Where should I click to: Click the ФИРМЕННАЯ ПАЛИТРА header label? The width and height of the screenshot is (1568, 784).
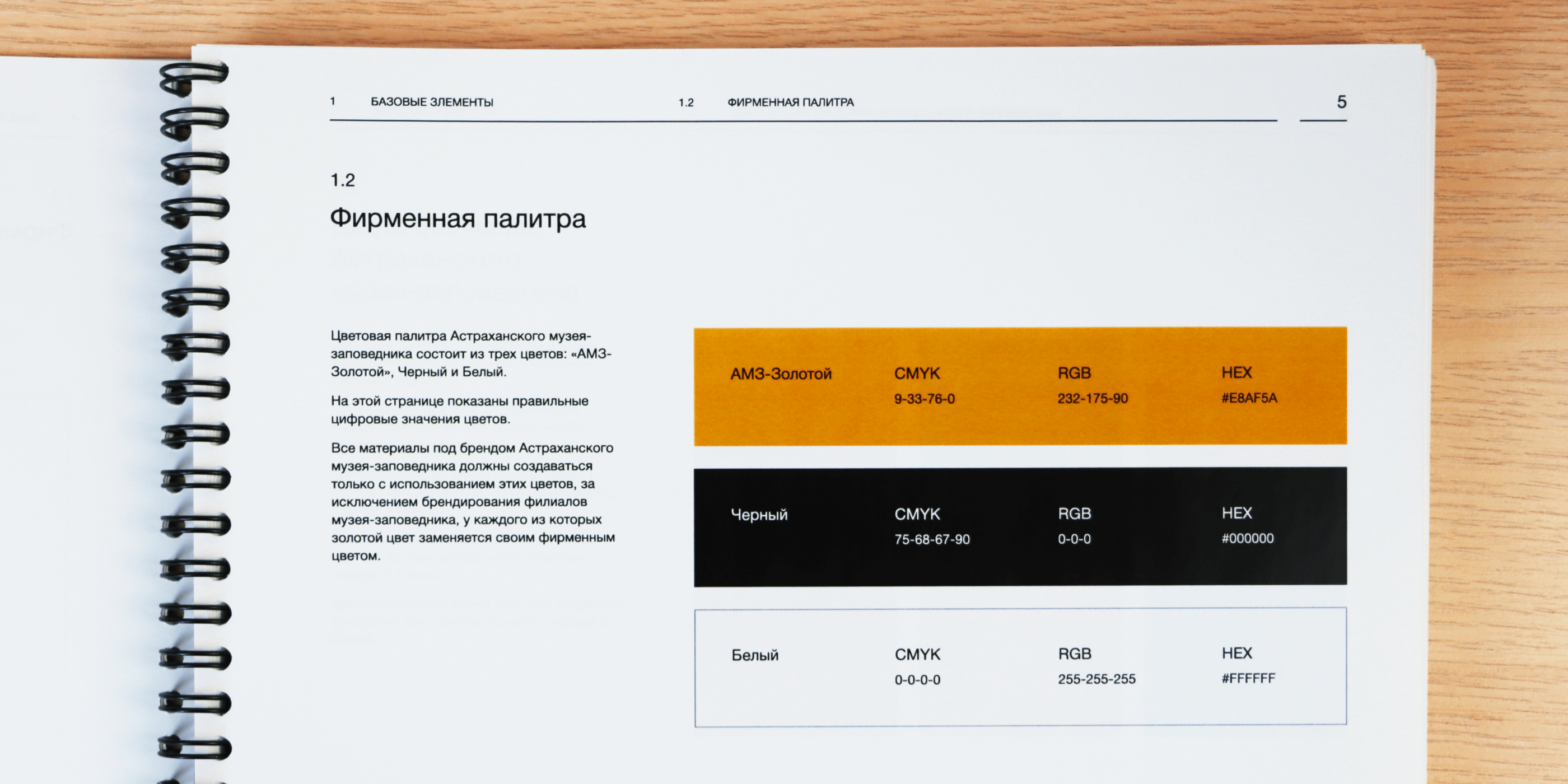coord(790,102)
